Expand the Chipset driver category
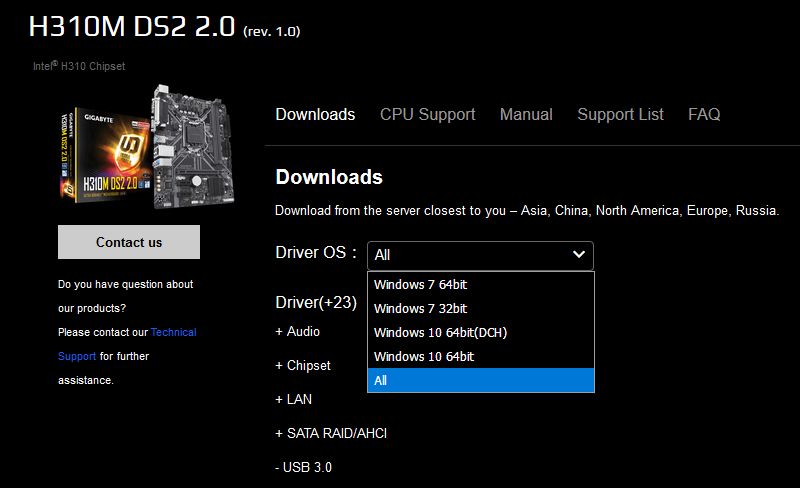Viewport: 800px width, 488px height. (x=303, y=365)
